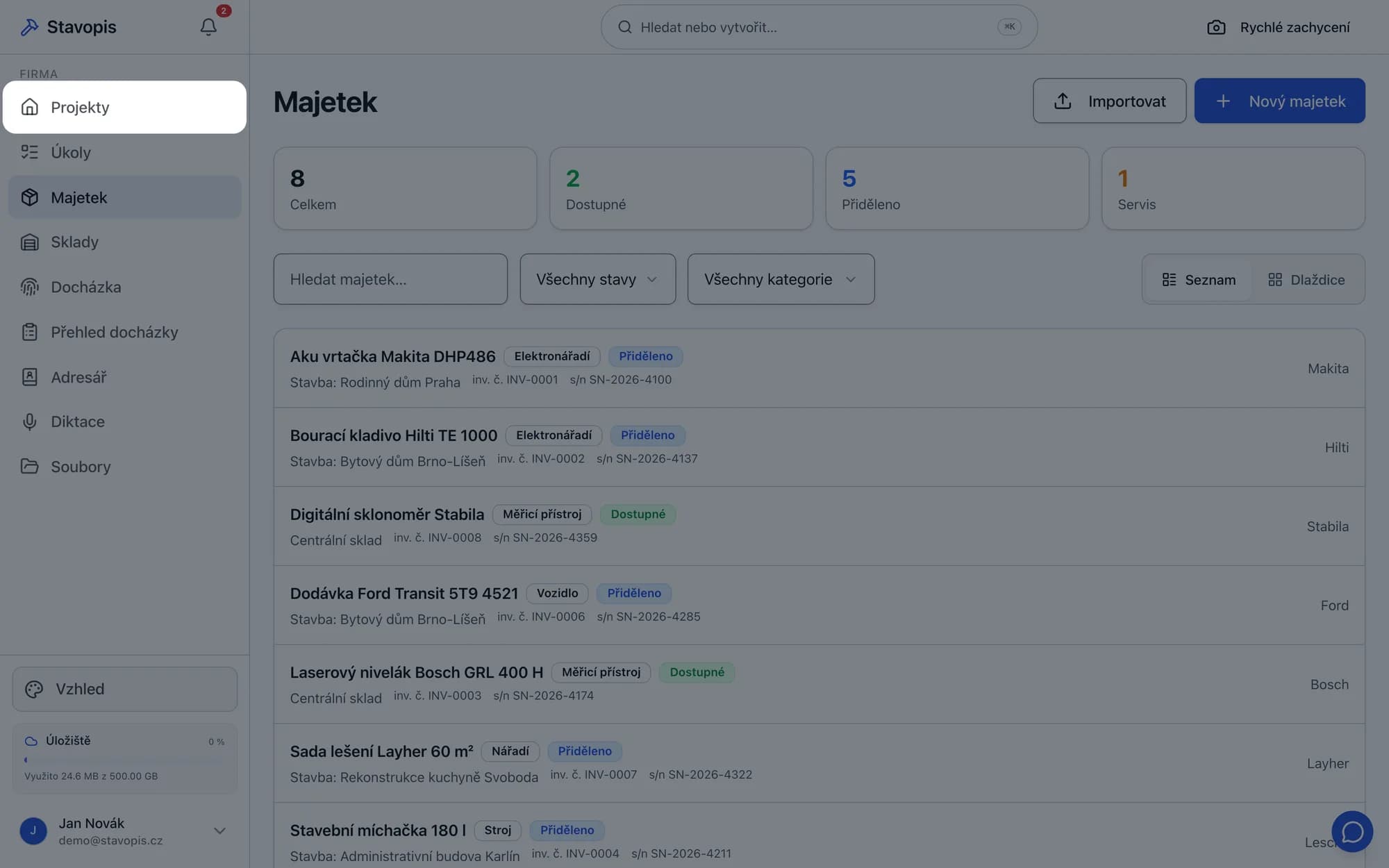Click the Docházka fingerprint icon
Image resolution: width=1389 pixels, height=868 pixels.
tap(29, 287)
